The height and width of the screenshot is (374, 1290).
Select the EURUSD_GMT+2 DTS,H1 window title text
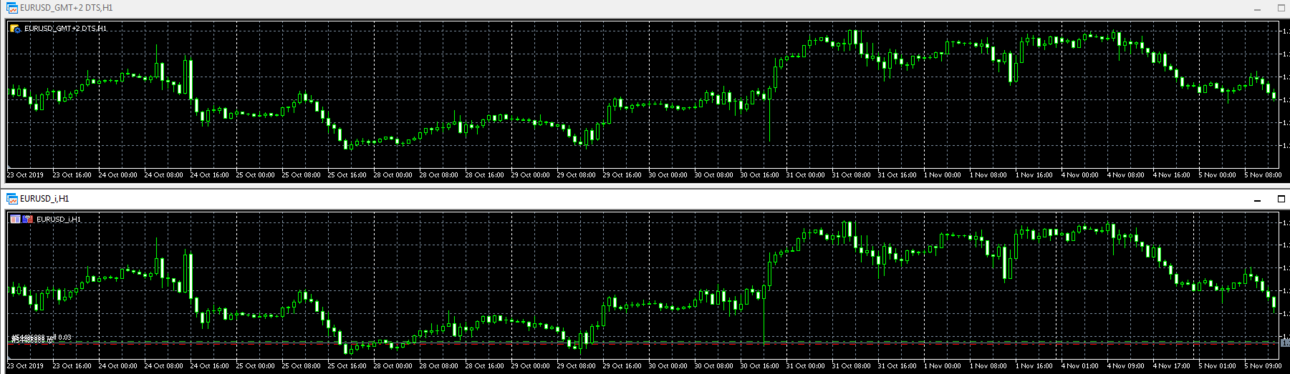tap(66, 8)
